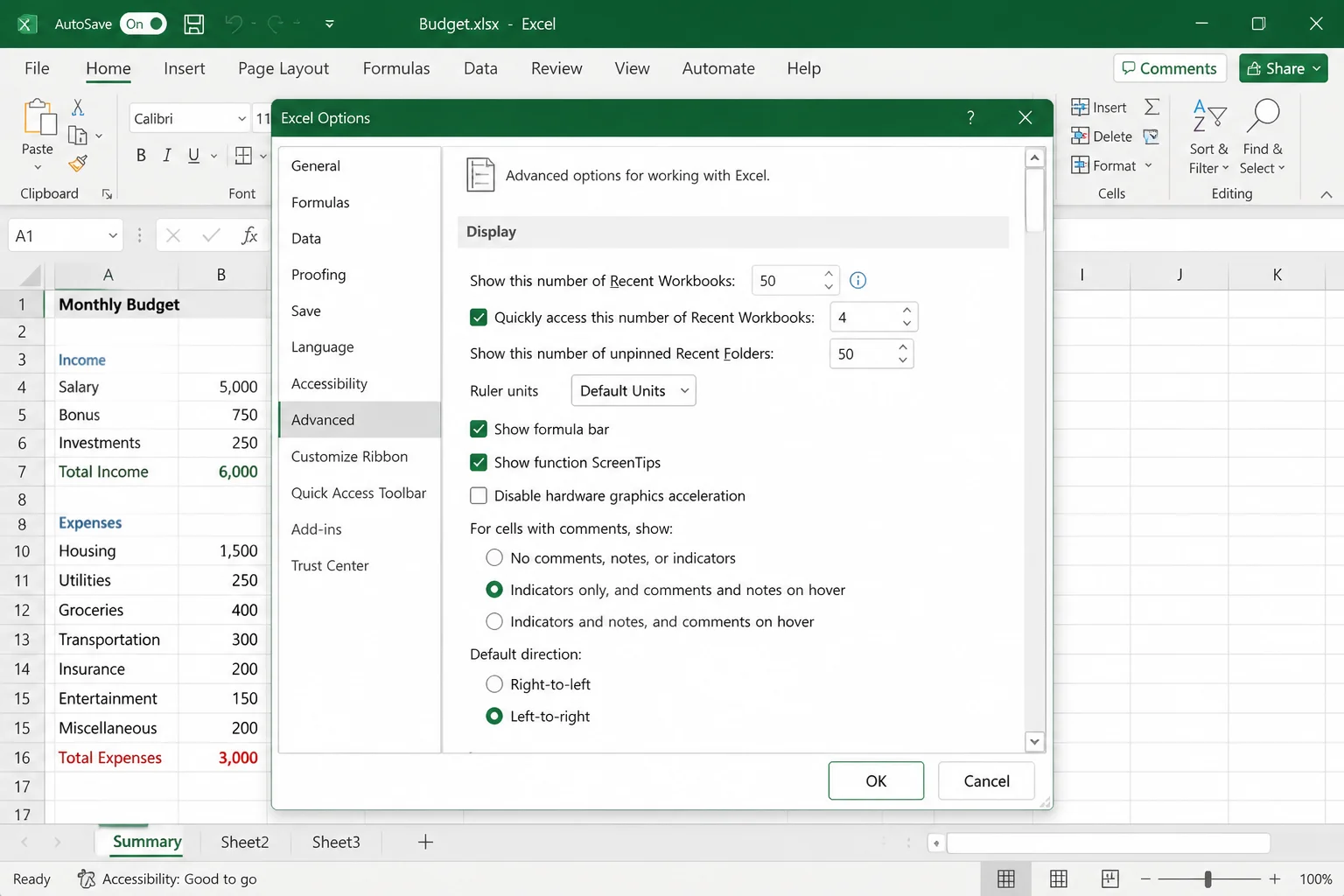Switch to Page Break Preview in status bar
1344x896 pixels.
pyautogui.click(x=1110, y=878)
